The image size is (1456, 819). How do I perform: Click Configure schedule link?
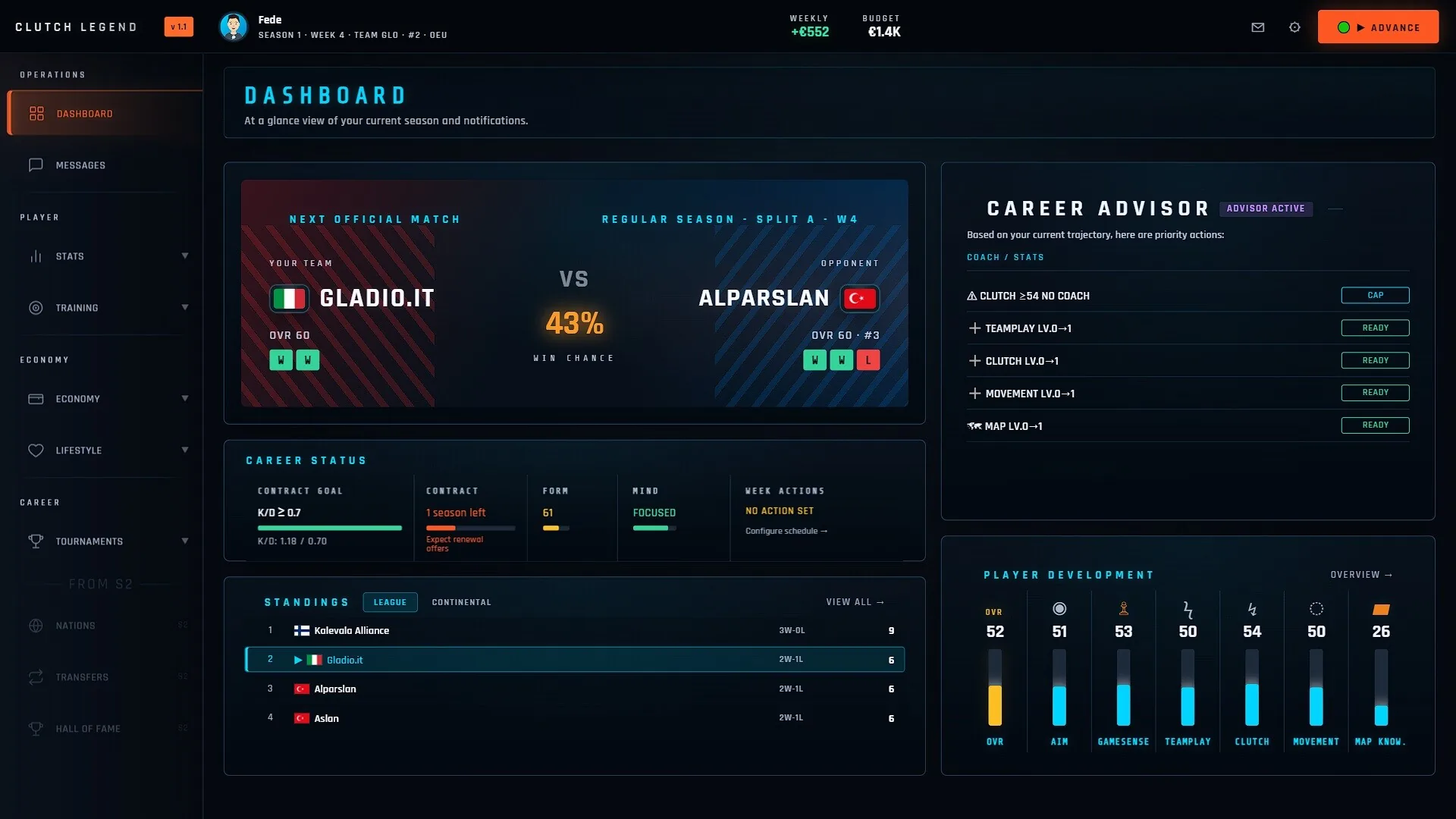pos(786,531)
